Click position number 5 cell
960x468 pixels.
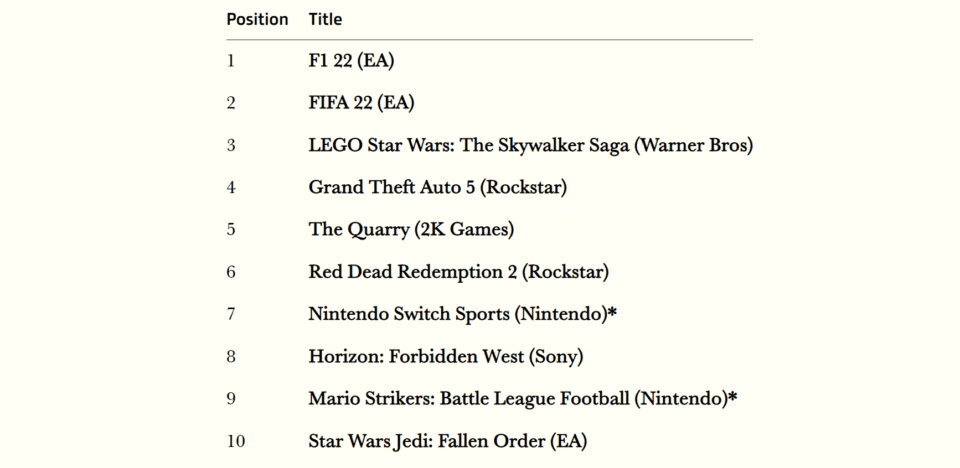click(231, 230)
